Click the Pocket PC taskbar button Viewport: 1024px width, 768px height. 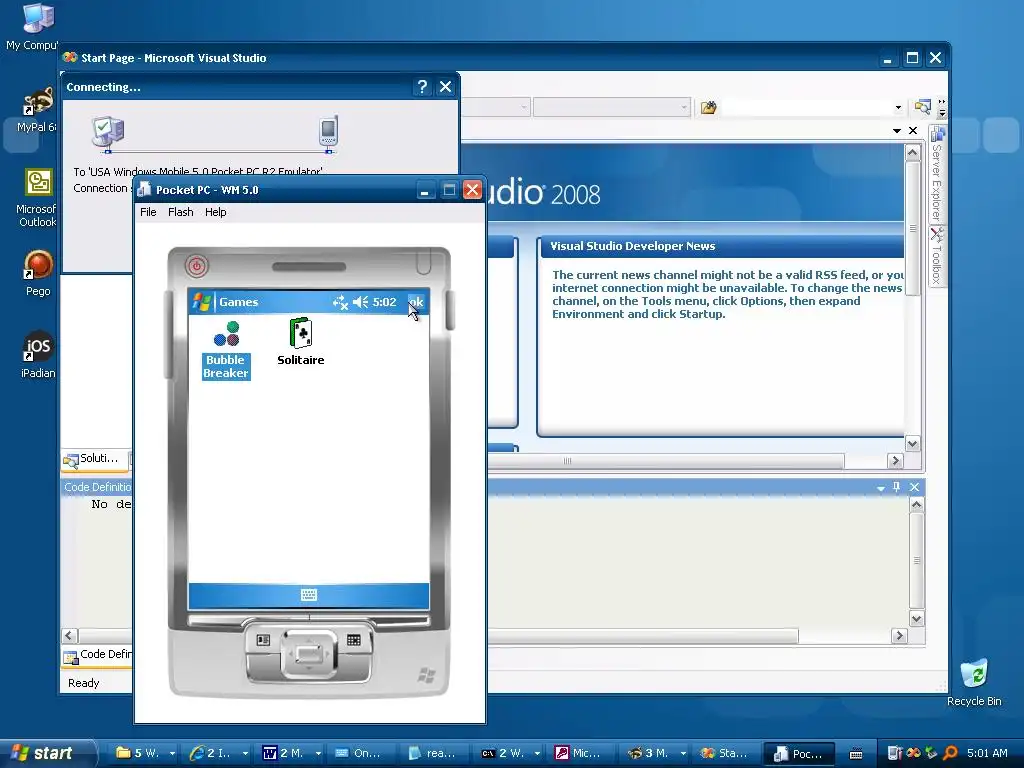point(799,754)
